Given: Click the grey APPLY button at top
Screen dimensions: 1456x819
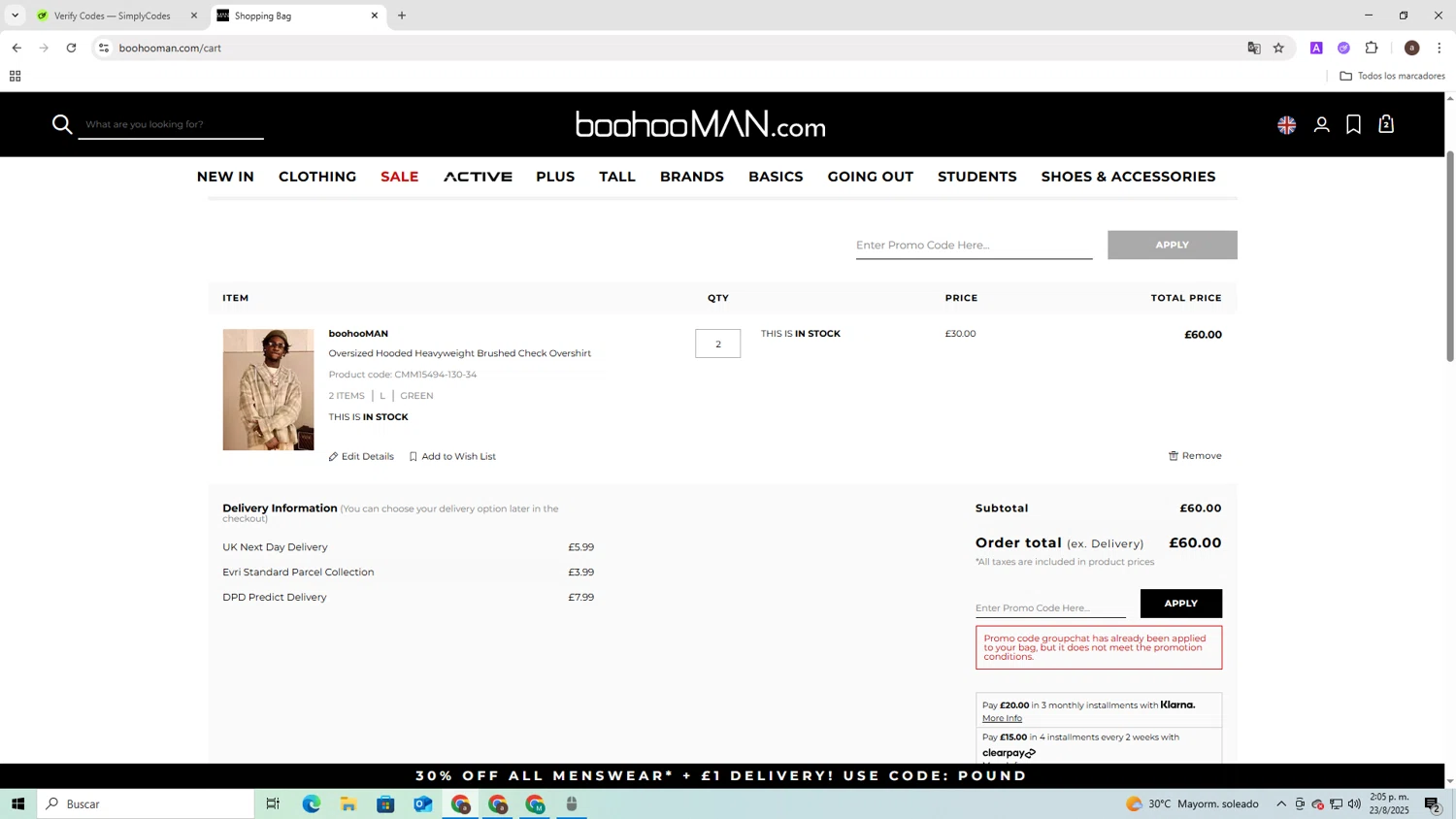Looking at the screenshot, I should point(1173,245).
